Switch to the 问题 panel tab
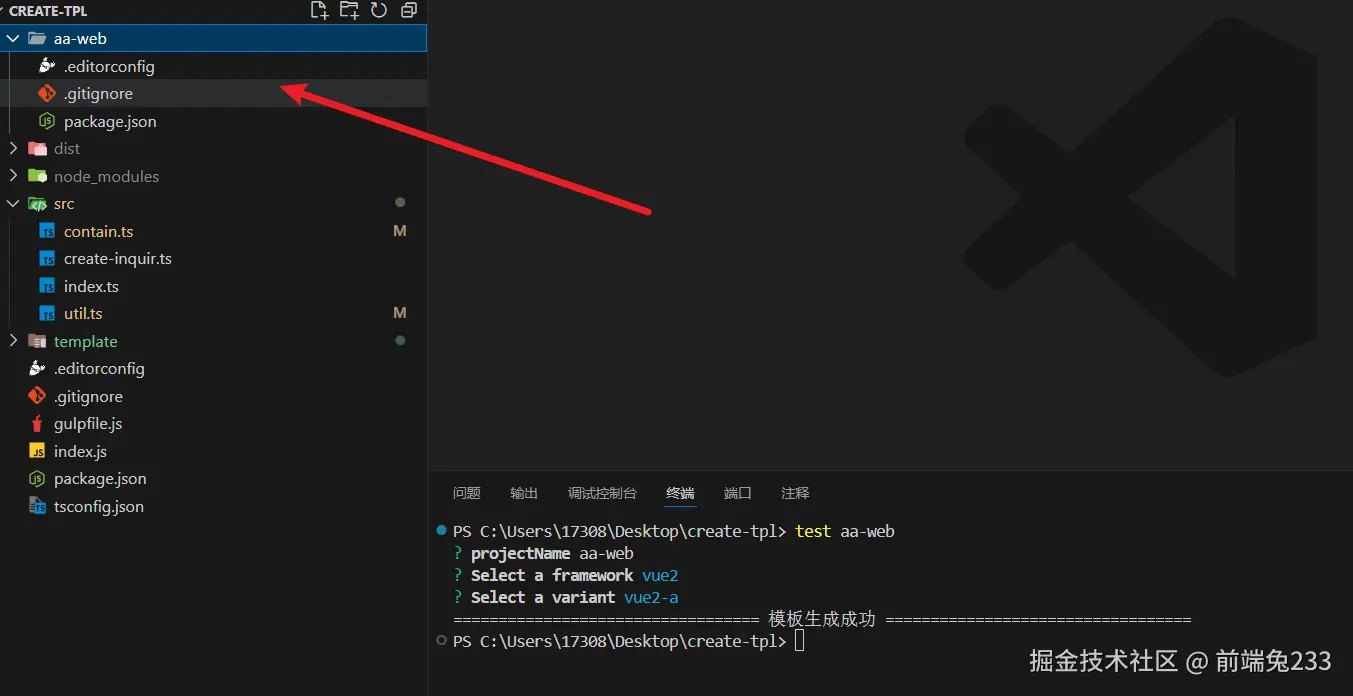Screen dimensions: 1353x696 [466, 493]
